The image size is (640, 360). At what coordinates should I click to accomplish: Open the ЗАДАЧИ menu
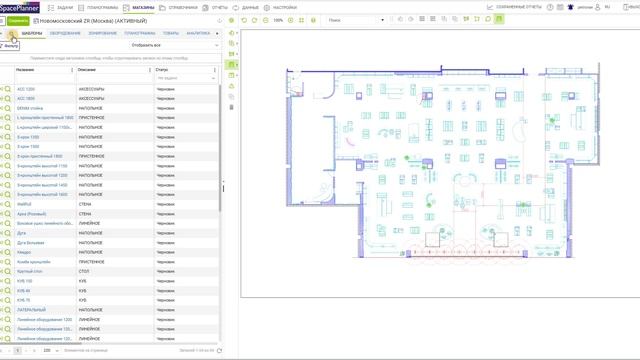coord(61,8)
